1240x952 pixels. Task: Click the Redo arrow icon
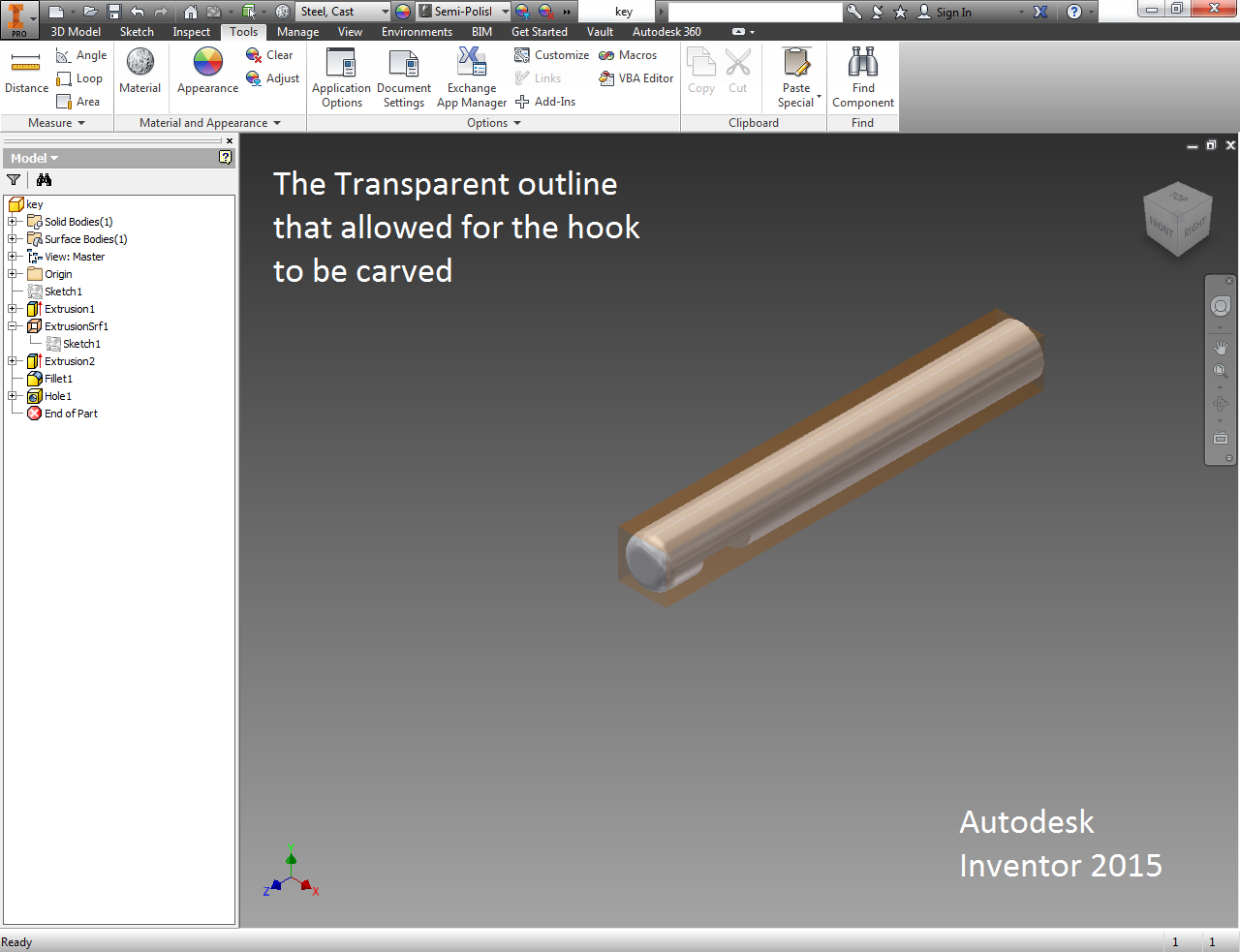[162, 12]
